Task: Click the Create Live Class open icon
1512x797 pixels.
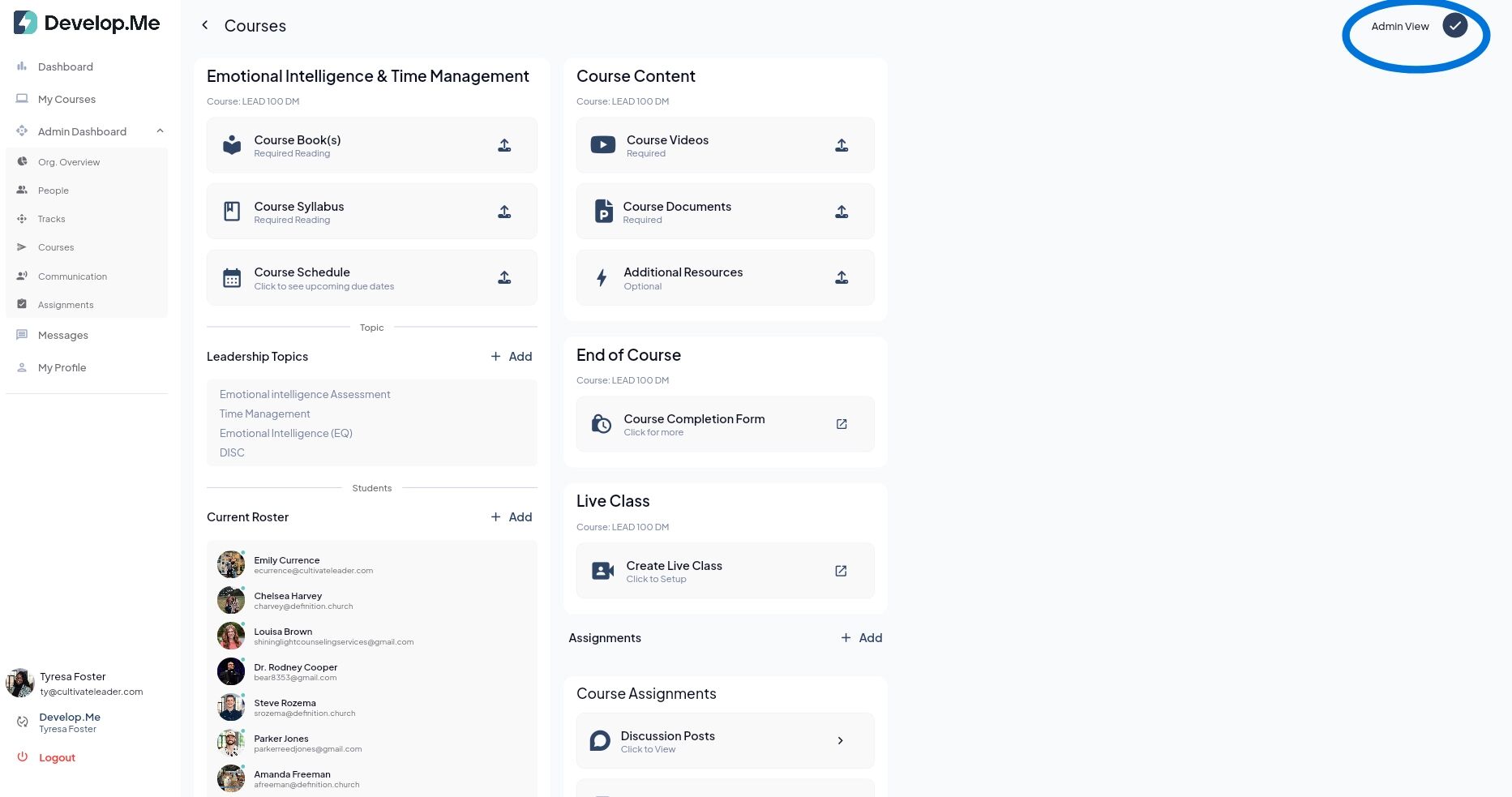Action: point(841,571)
